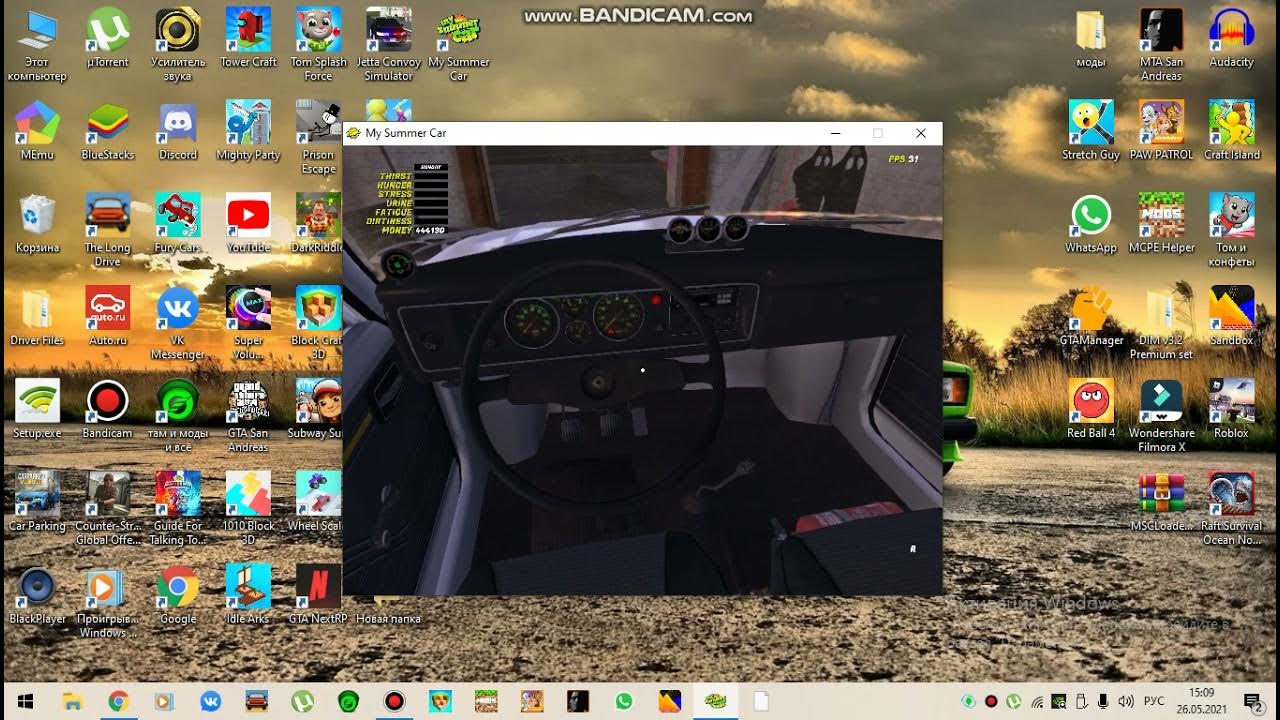Launch the Tower Craft game icon
1280x720 pixels.
click(248, 38)
